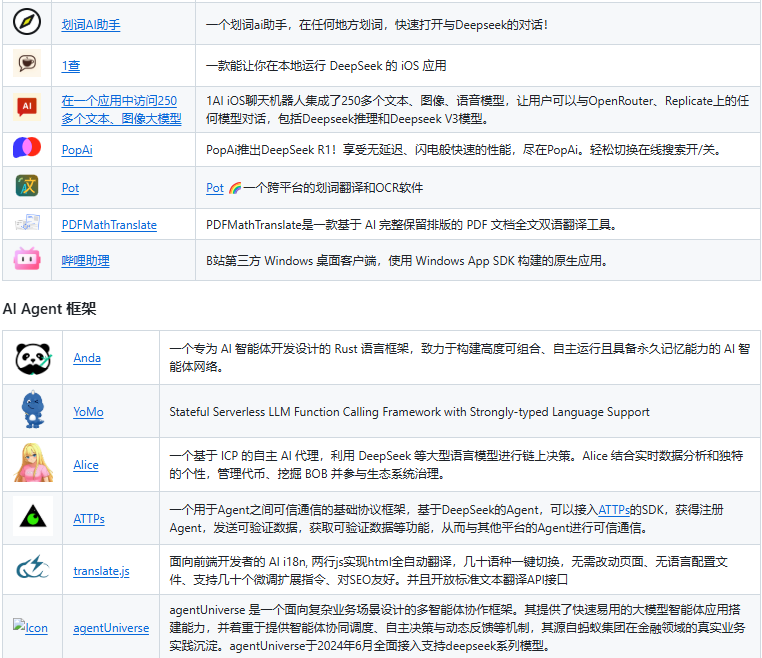This screenshot has width=762, height=658.
Task: Open the agentUniverse link
Action: click(x=111, y=628)
